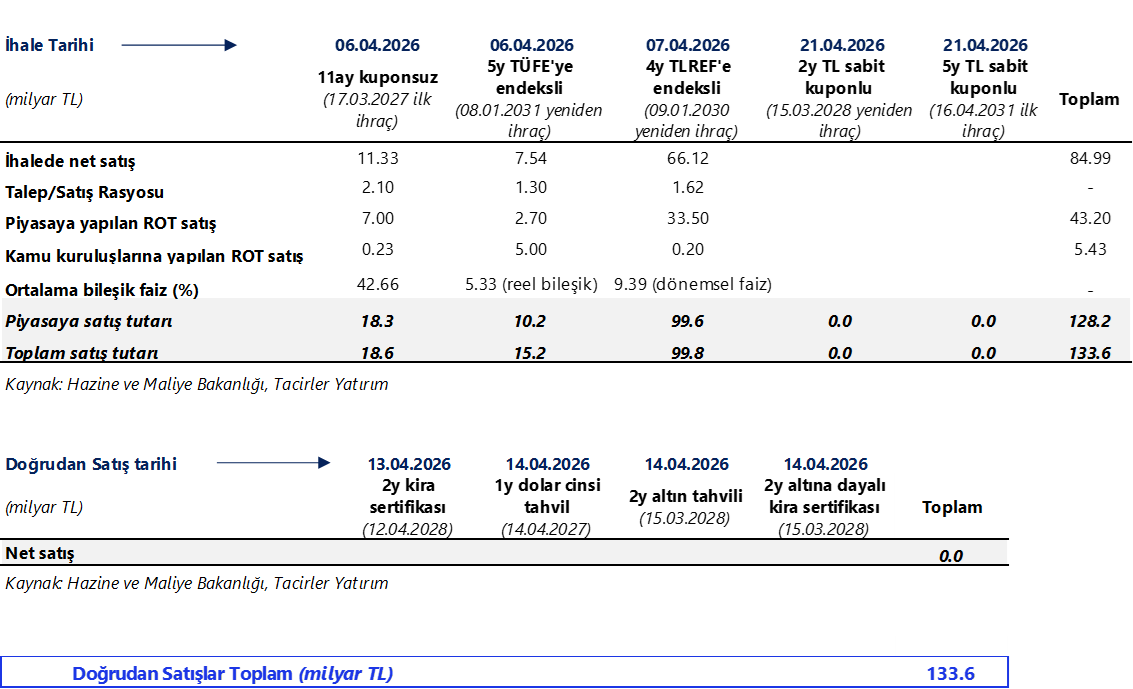
Task: Click the 84.99 total net sales cell
Action: 1089,158
